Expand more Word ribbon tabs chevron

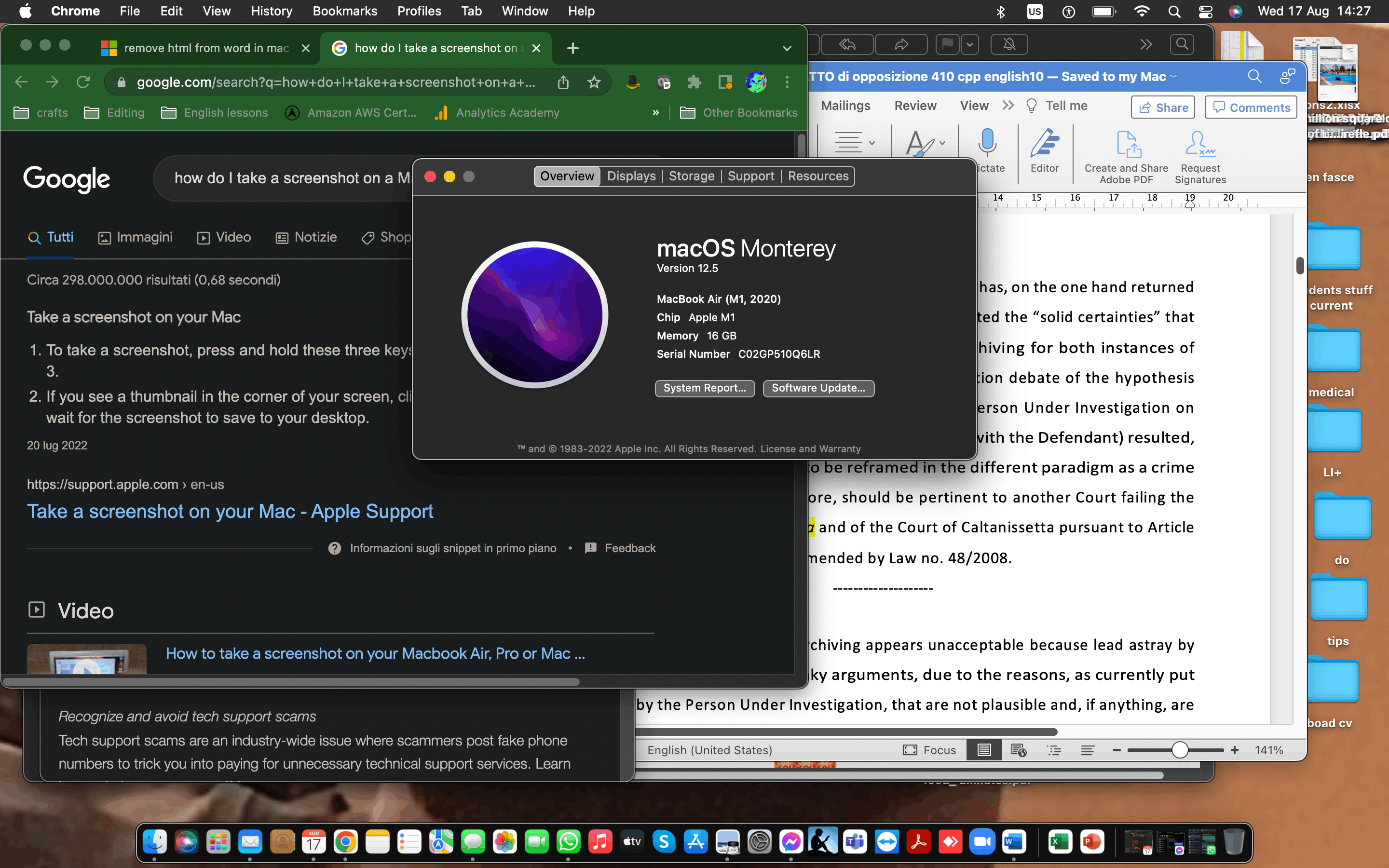[x=1008, y=106]
